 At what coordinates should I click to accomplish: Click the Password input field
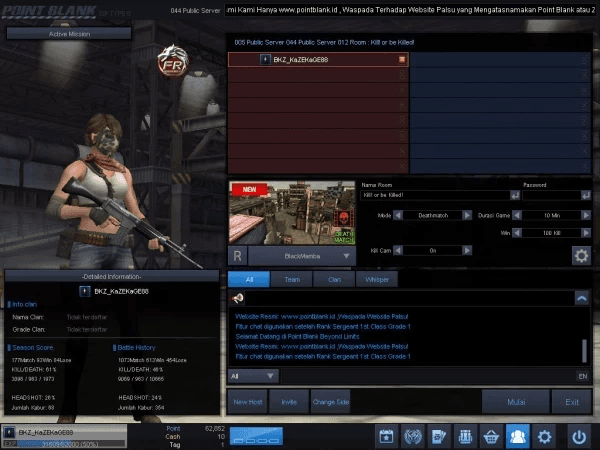click(x=551, y=196)
